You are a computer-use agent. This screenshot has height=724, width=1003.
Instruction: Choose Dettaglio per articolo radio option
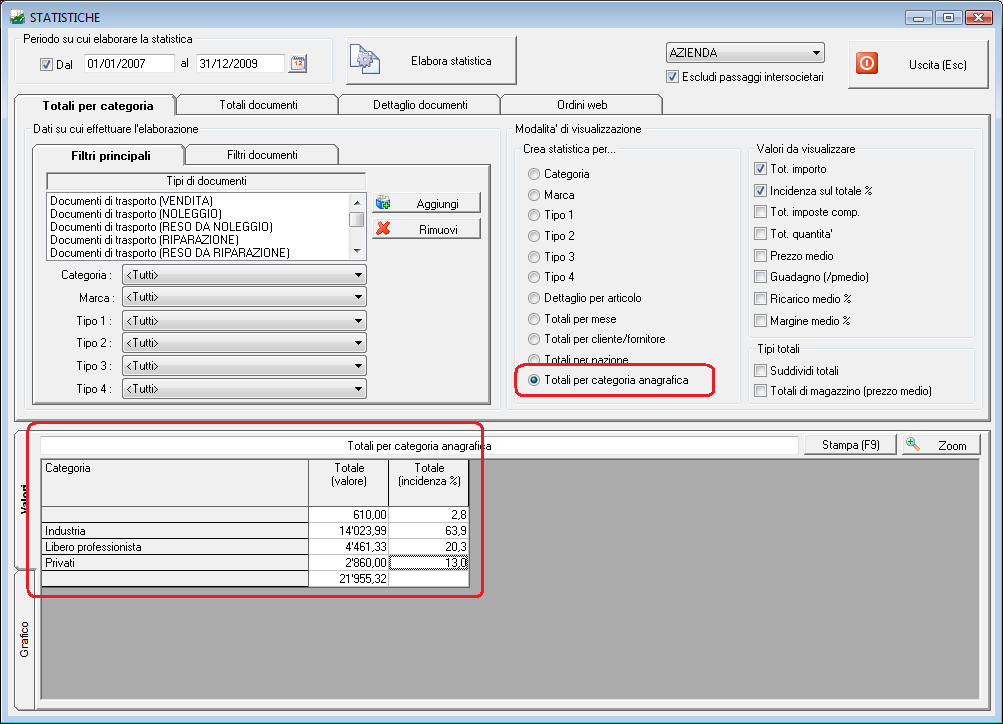click(533, 298)
